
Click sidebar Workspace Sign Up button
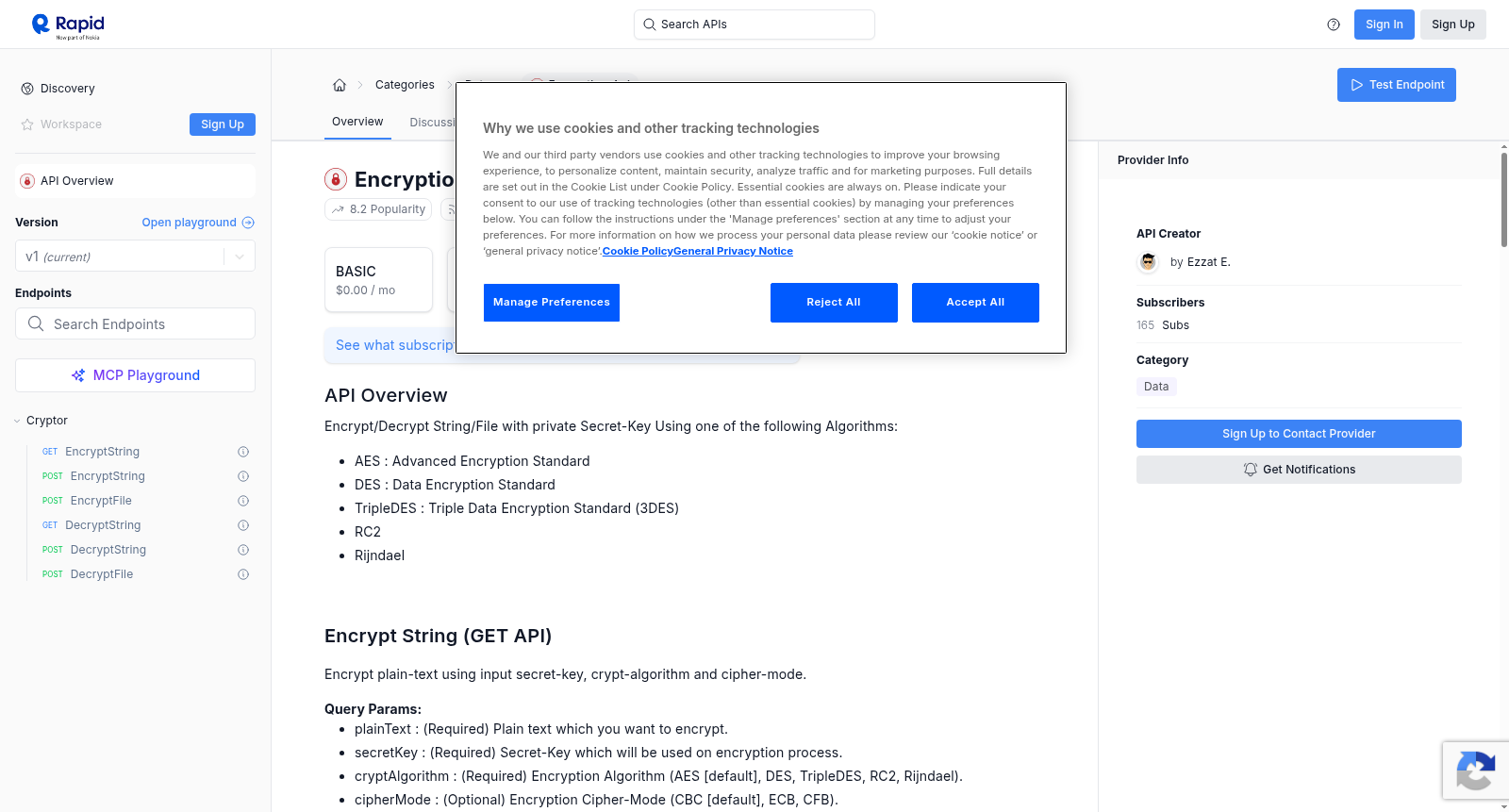coord(223,124)
